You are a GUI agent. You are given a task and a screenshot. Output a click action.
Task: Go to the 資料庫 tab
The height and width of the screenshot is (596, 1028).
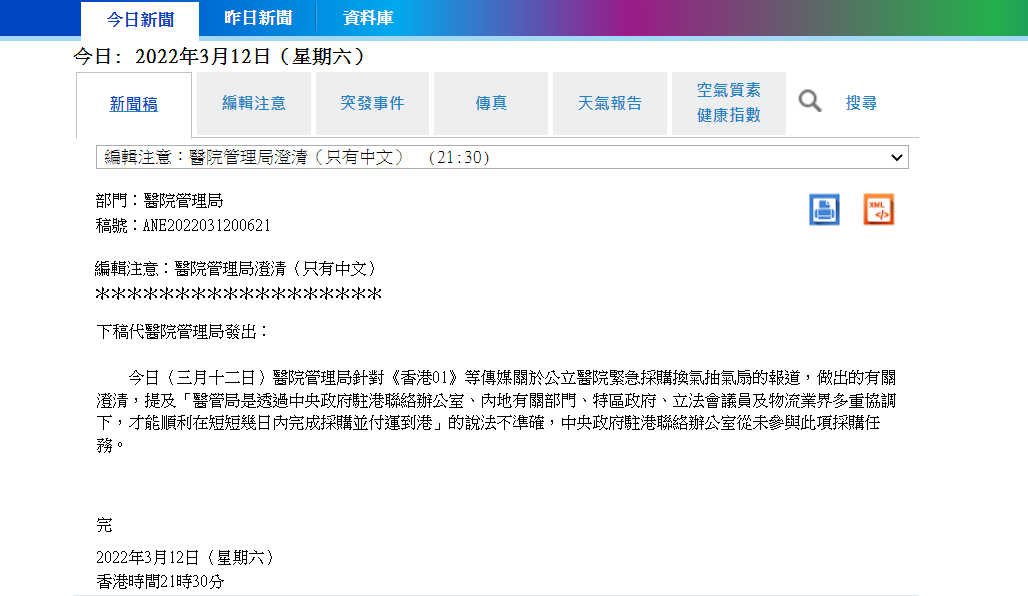click(368, 18)
